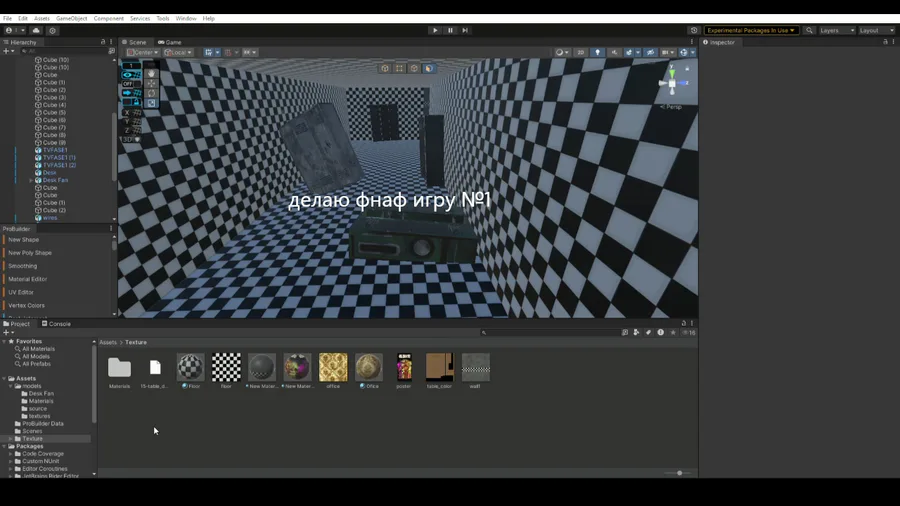Select wires object in Hierarchy
The height and width of the screenshot is (506, 900).
(50, 218)
